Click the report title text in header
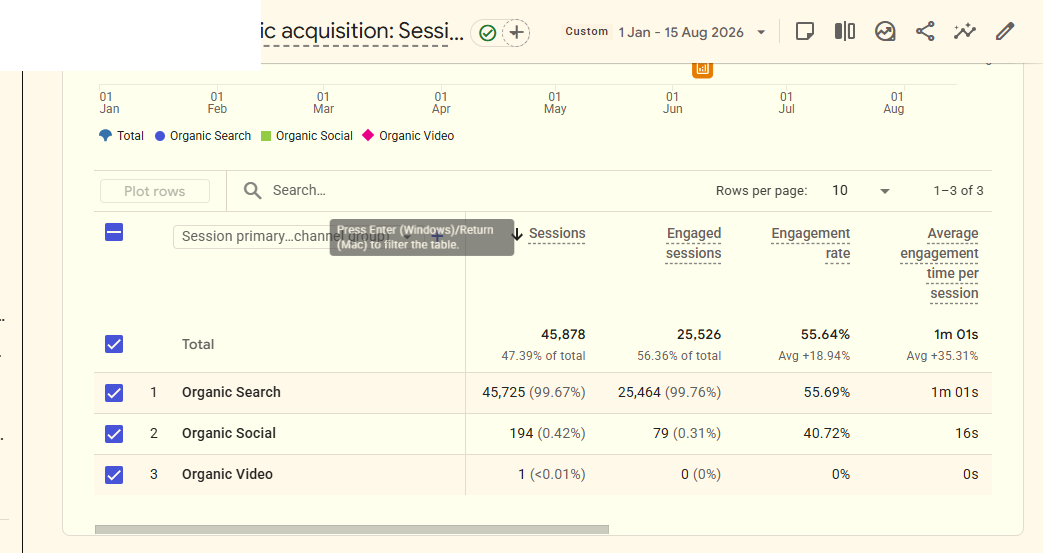This screenshot has height=553, width=1043. click(363, 31)
